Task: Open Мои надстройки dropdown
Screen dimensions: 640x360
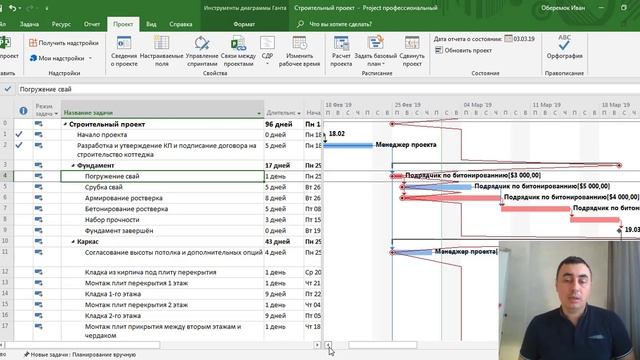Action: tap(61, 58)
